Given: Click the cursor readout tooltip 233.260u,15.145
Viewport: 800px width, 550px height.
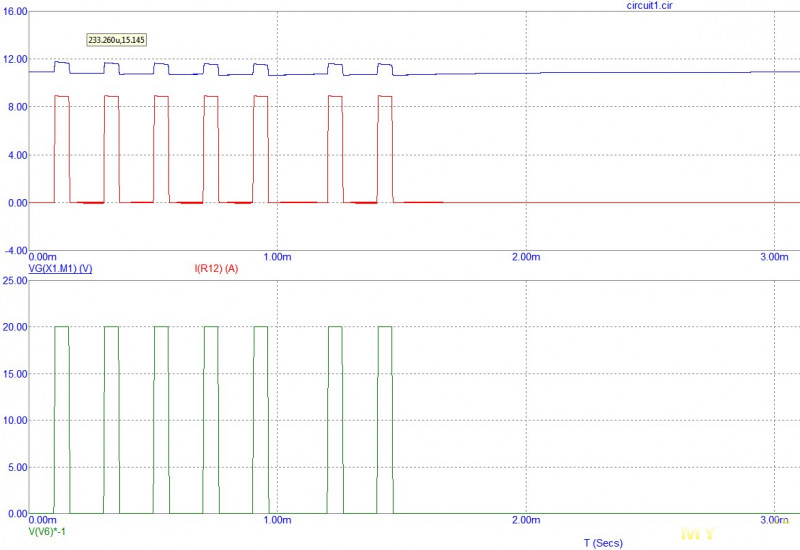Looking at the screenshot, I should click(119, 40).
